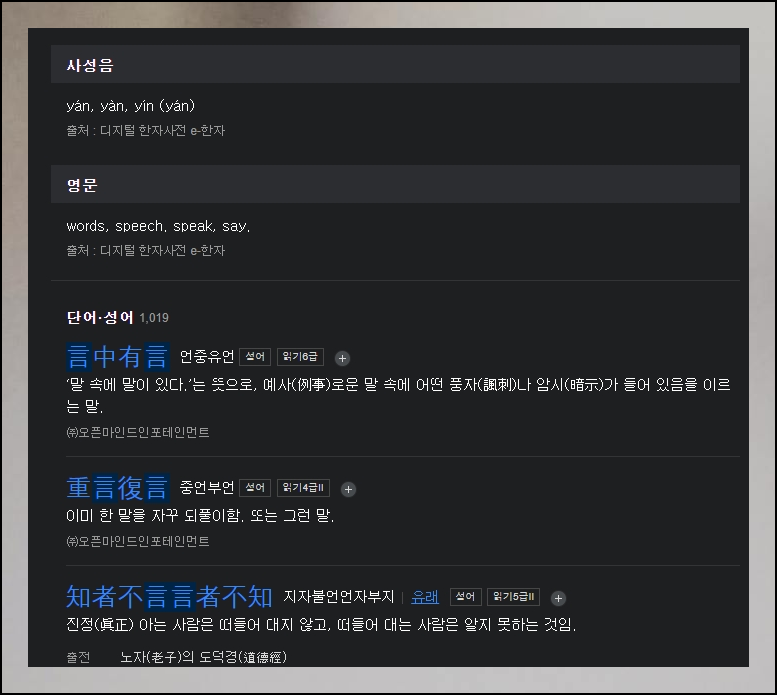Click 읽기6급 tag next to 언중유언
This screenshot has height=695, width=777.
[300, 357]
